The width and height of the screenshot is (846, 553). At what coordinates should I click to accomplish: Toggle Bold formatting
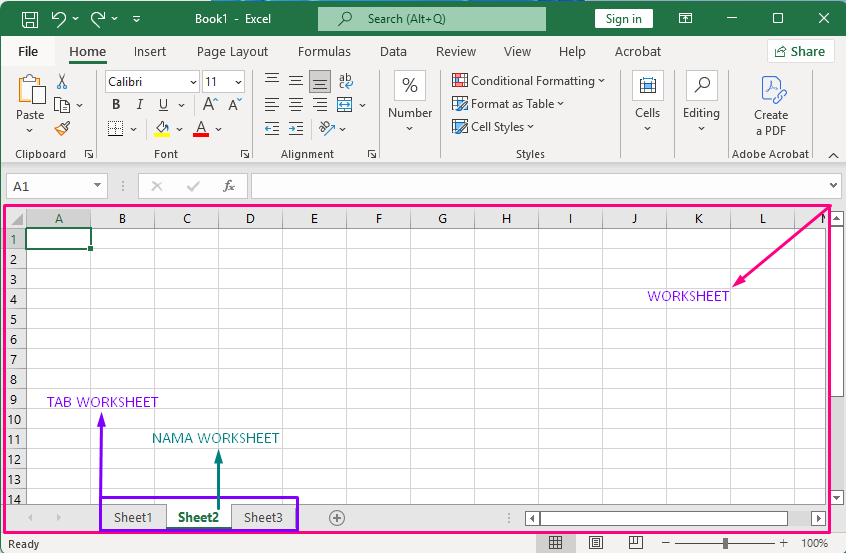tap(116, 105)
